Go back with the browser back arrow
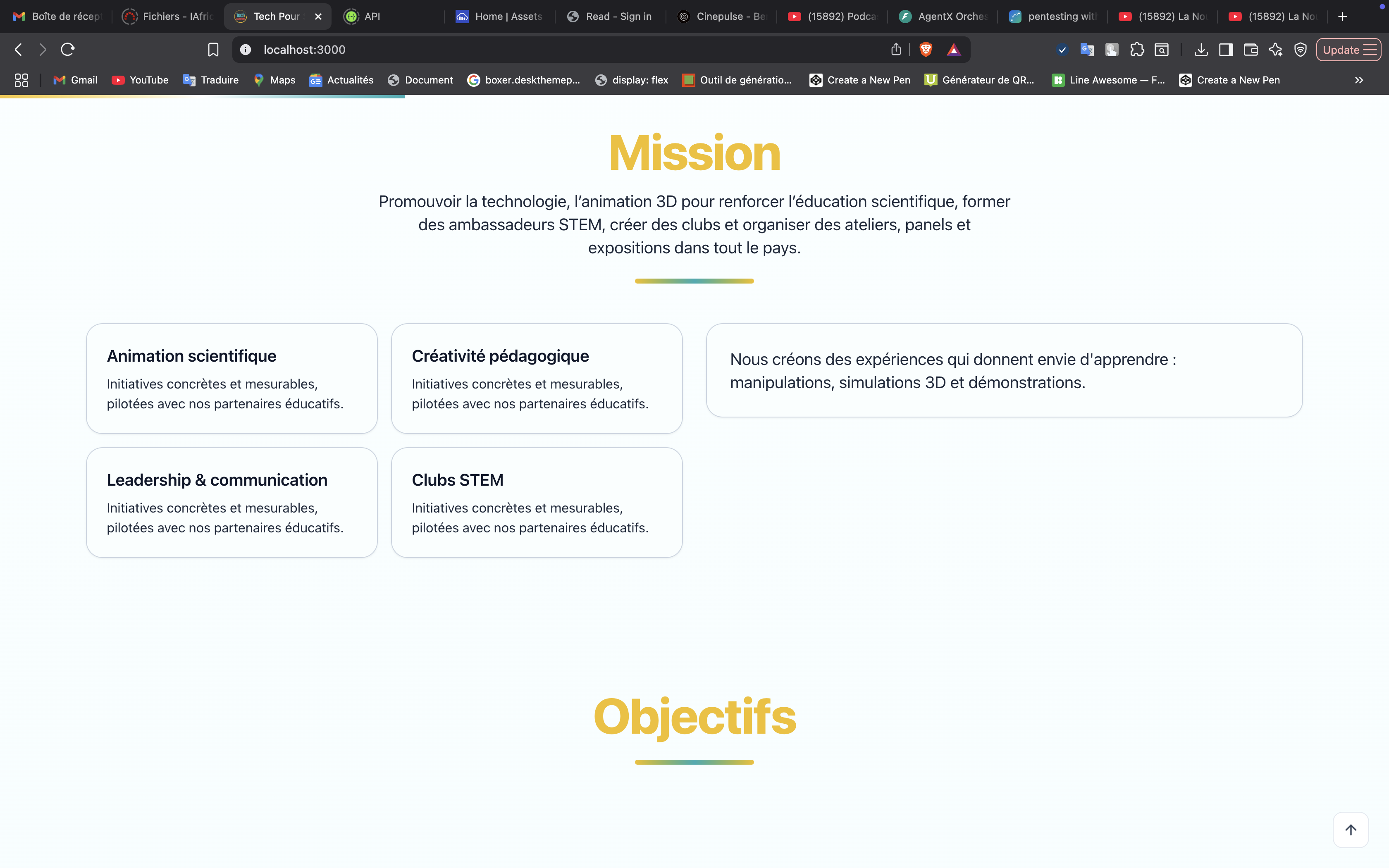This screenshot has height=868, width=1389. 18,50
